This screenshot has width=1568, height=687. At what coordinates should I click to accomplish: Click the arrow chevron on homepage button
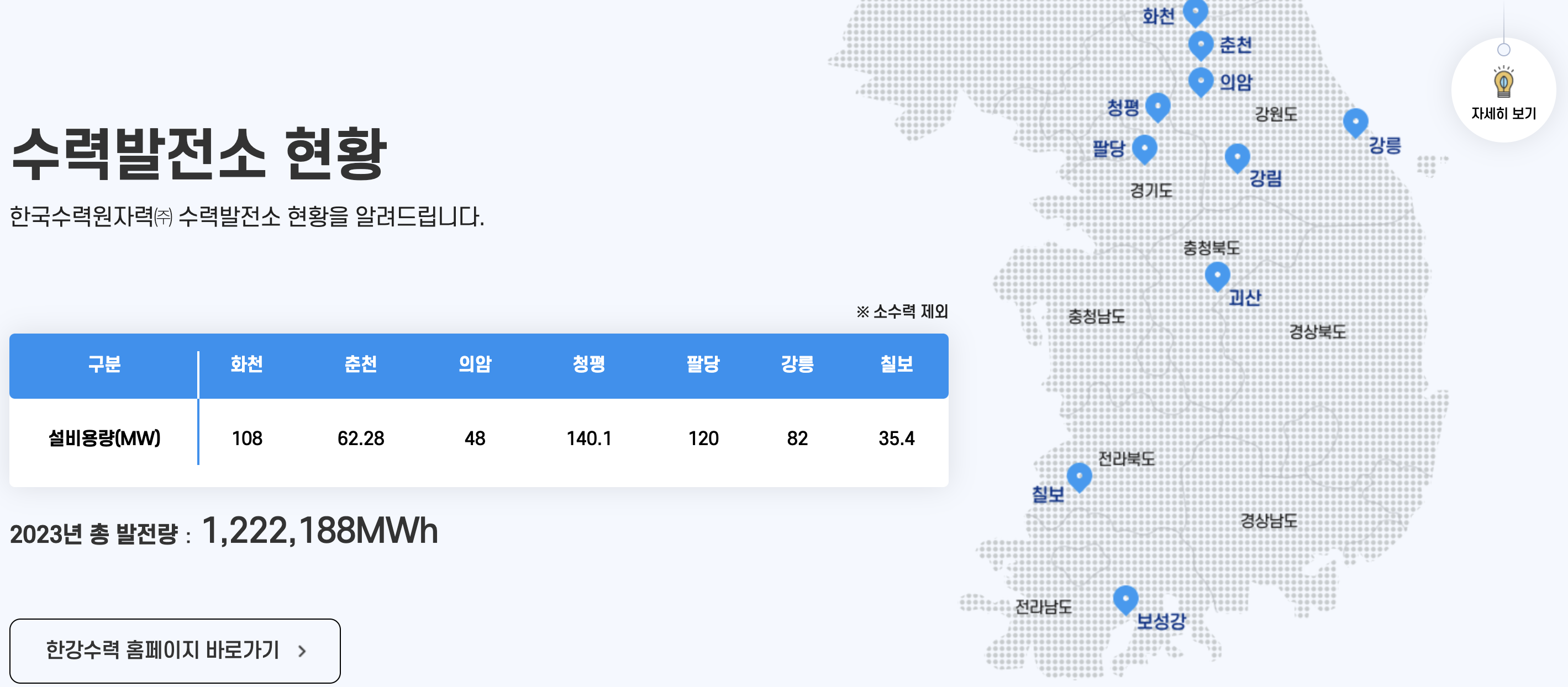click(x=303, y=651)
